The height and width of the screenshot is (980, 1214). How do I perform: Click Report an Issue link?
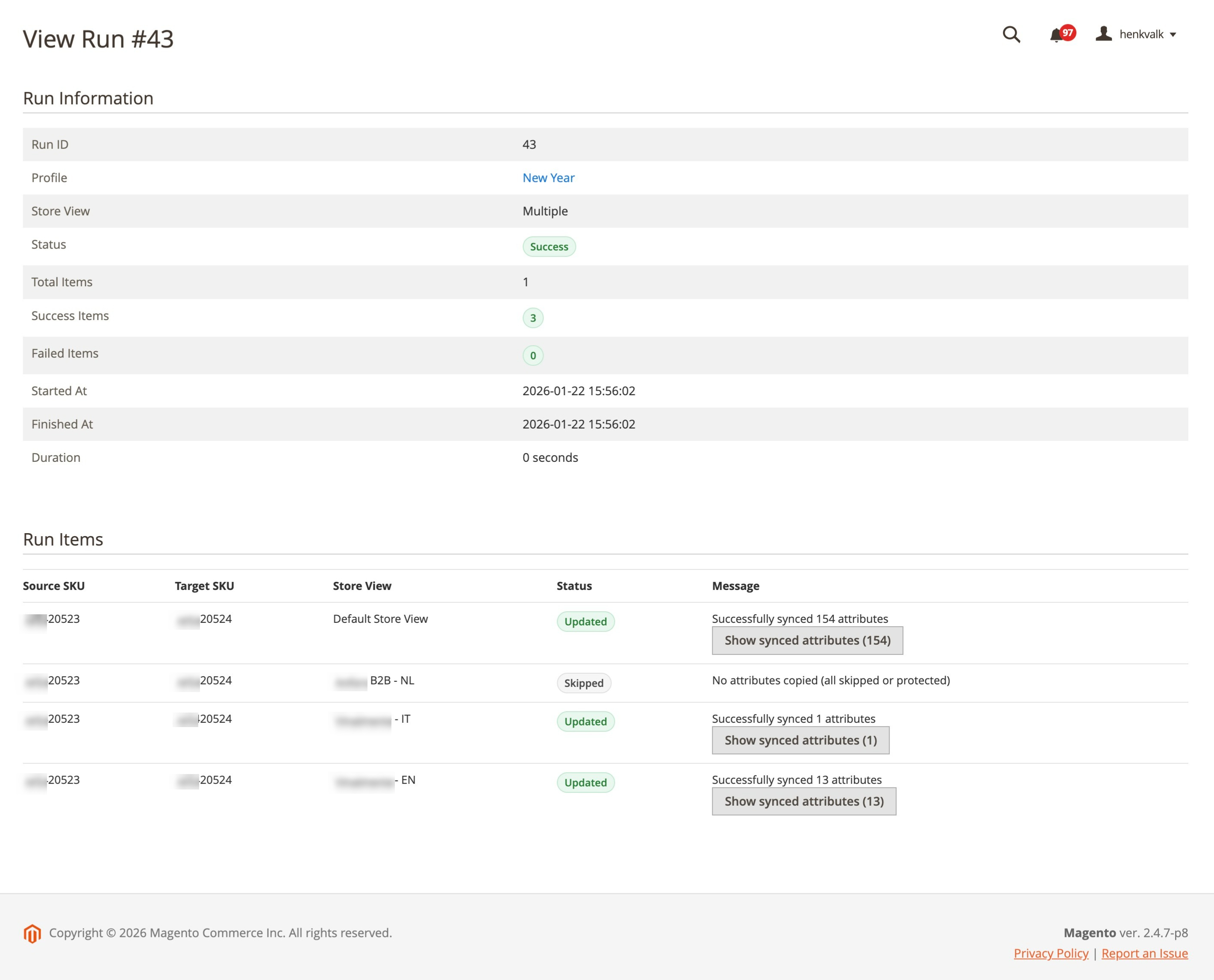(1144, 954)
